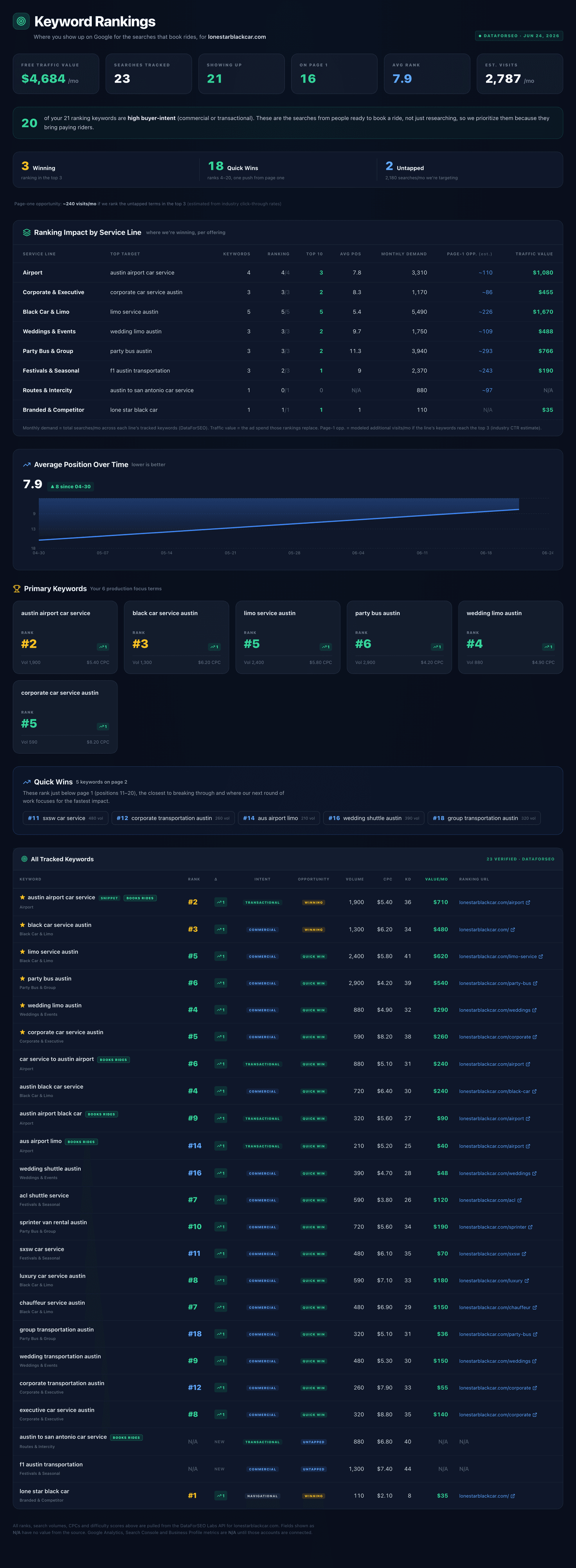
Task: Click the Keyword Rankings target logo icon
Action: 21,21
